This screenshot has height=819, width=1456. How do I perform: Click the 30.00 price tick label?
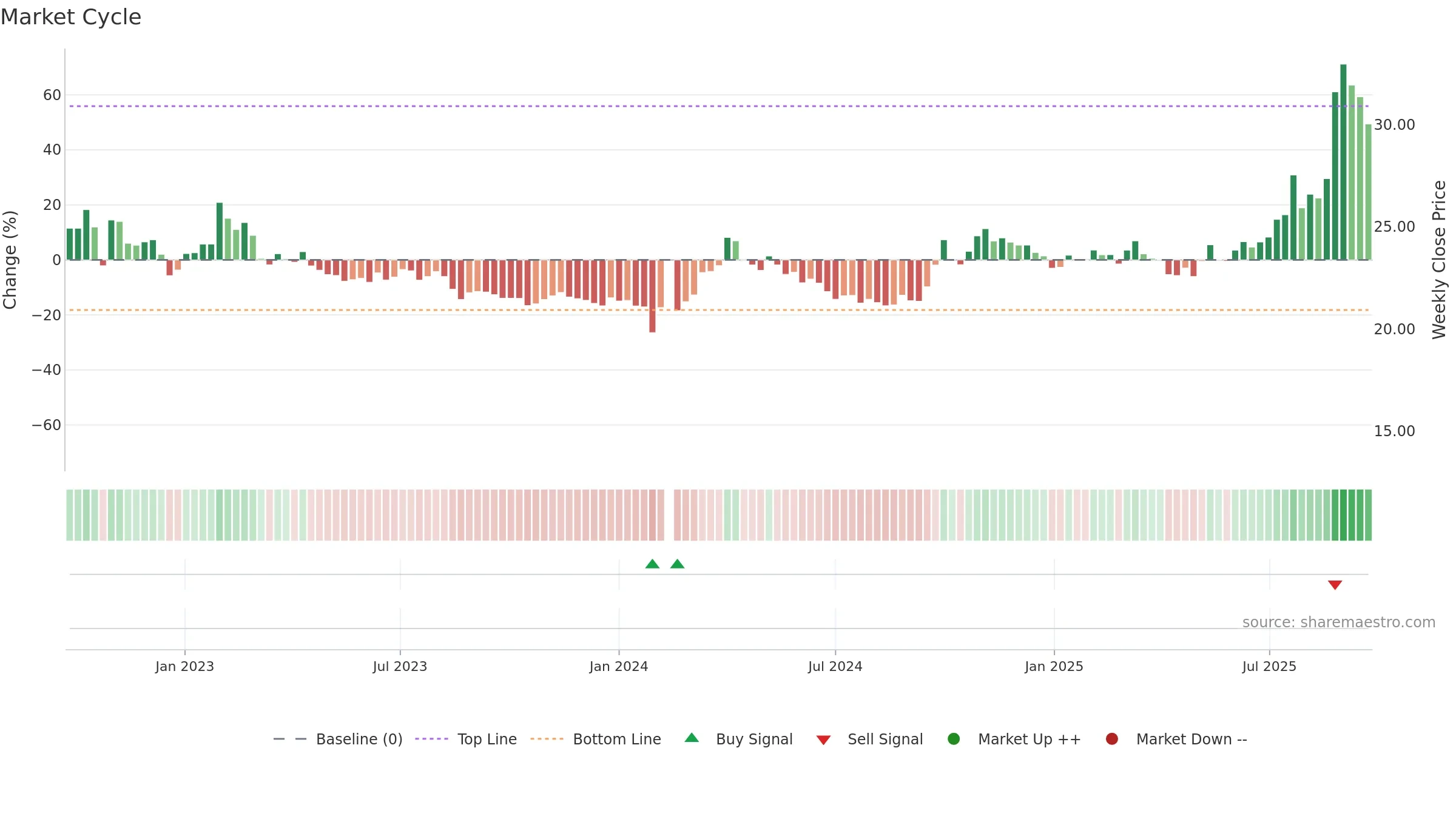pyautogui.click(x=1394, y=124)
